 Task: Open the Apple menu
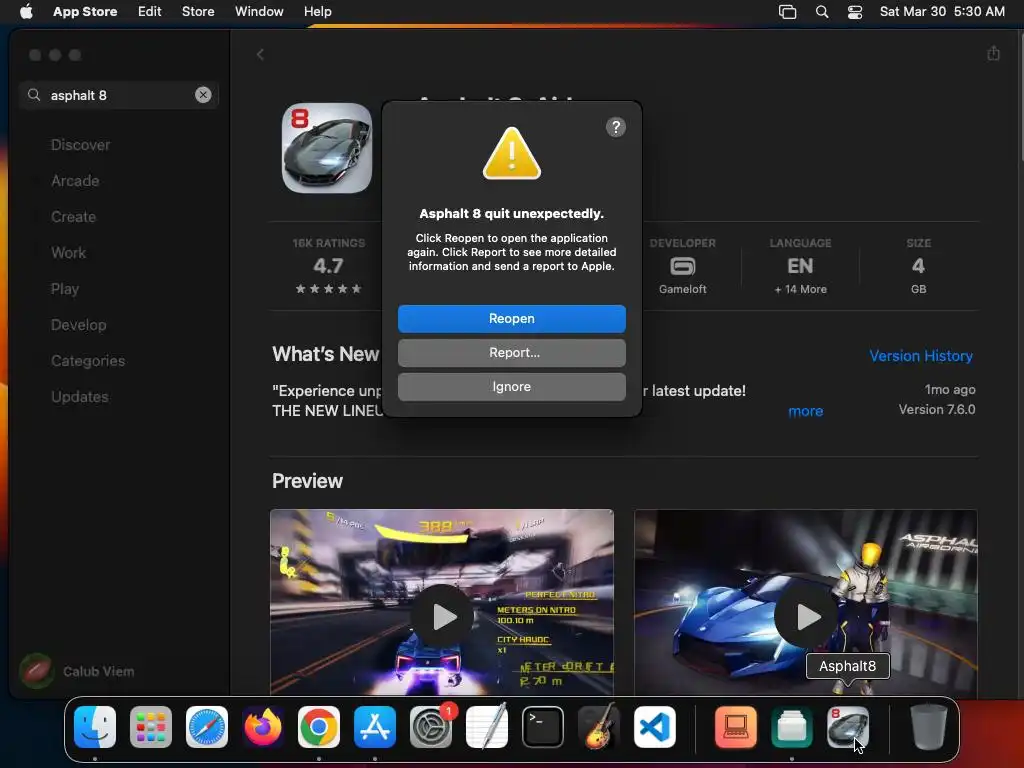pyautogui.click(x=26, y=11)
